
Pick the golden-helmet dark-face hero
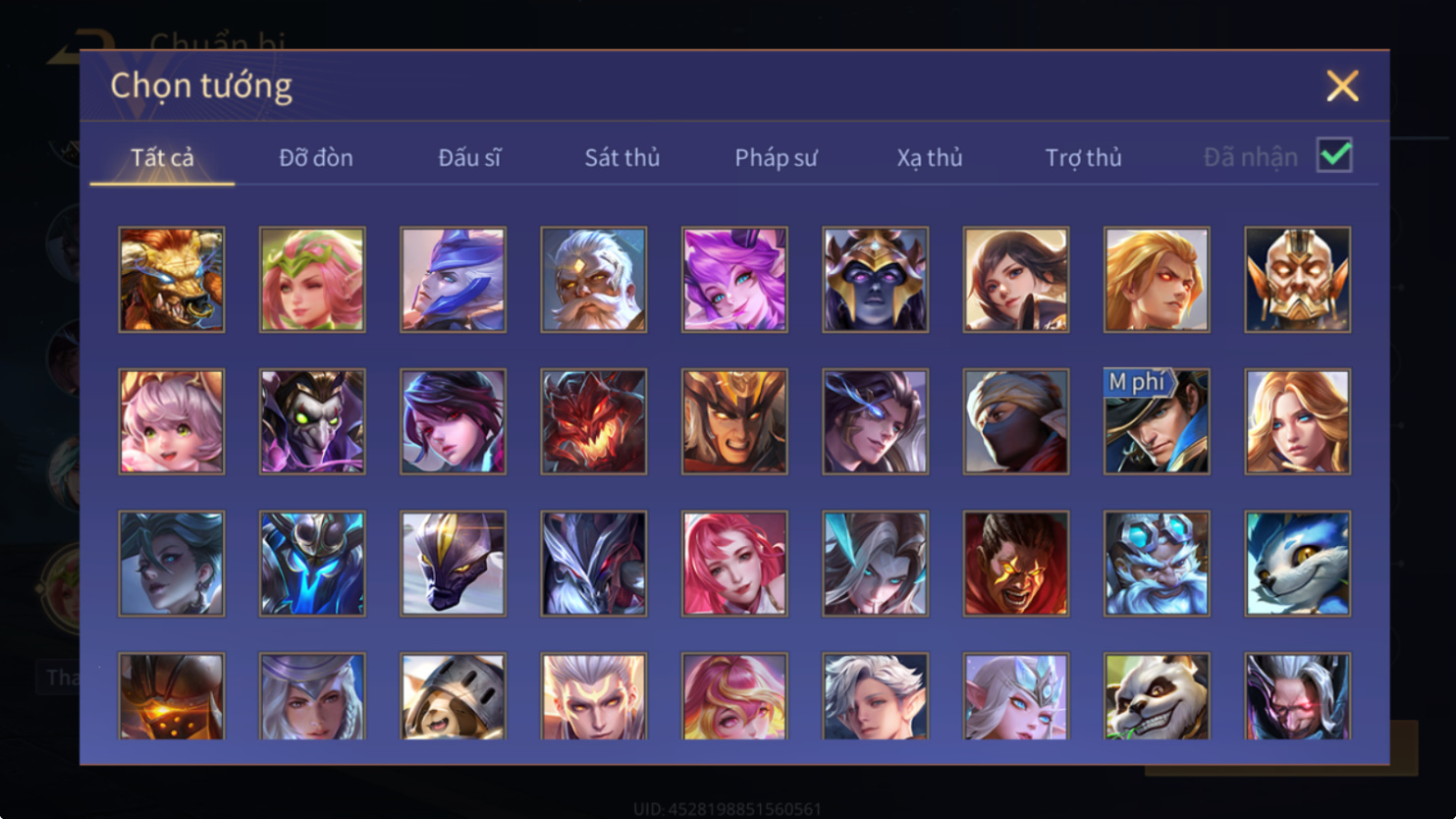876,280
